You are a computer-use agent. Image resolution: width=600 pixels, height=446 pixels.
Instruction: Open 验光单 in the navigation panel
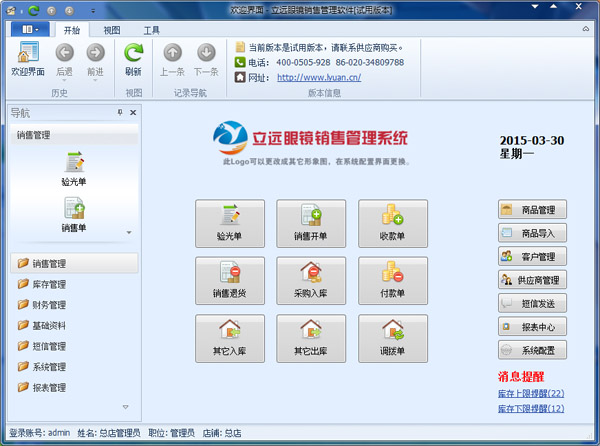point(74,169)
